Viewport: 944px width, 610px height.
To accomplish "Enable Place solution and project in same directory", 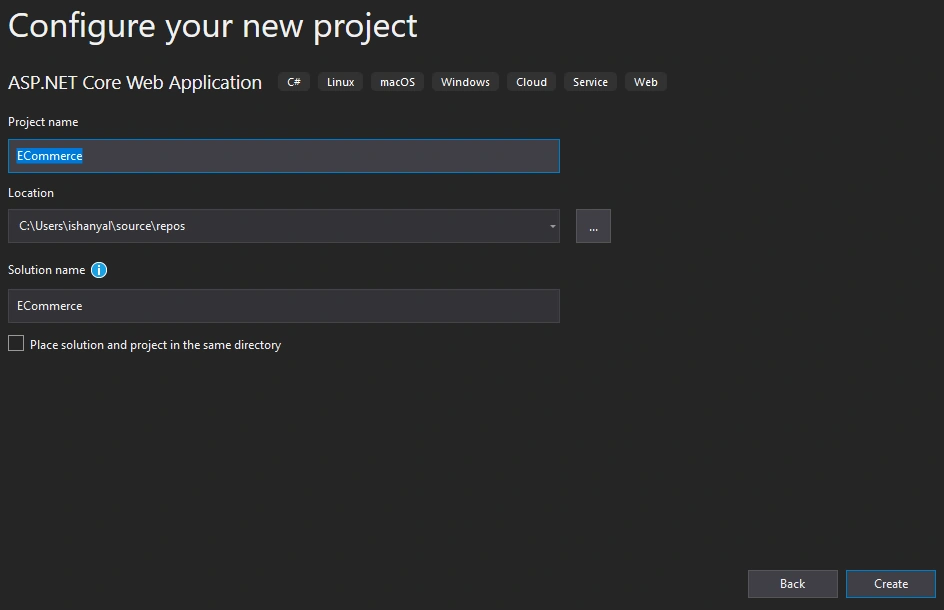I will pyautogui.click(x=16, y=343).
